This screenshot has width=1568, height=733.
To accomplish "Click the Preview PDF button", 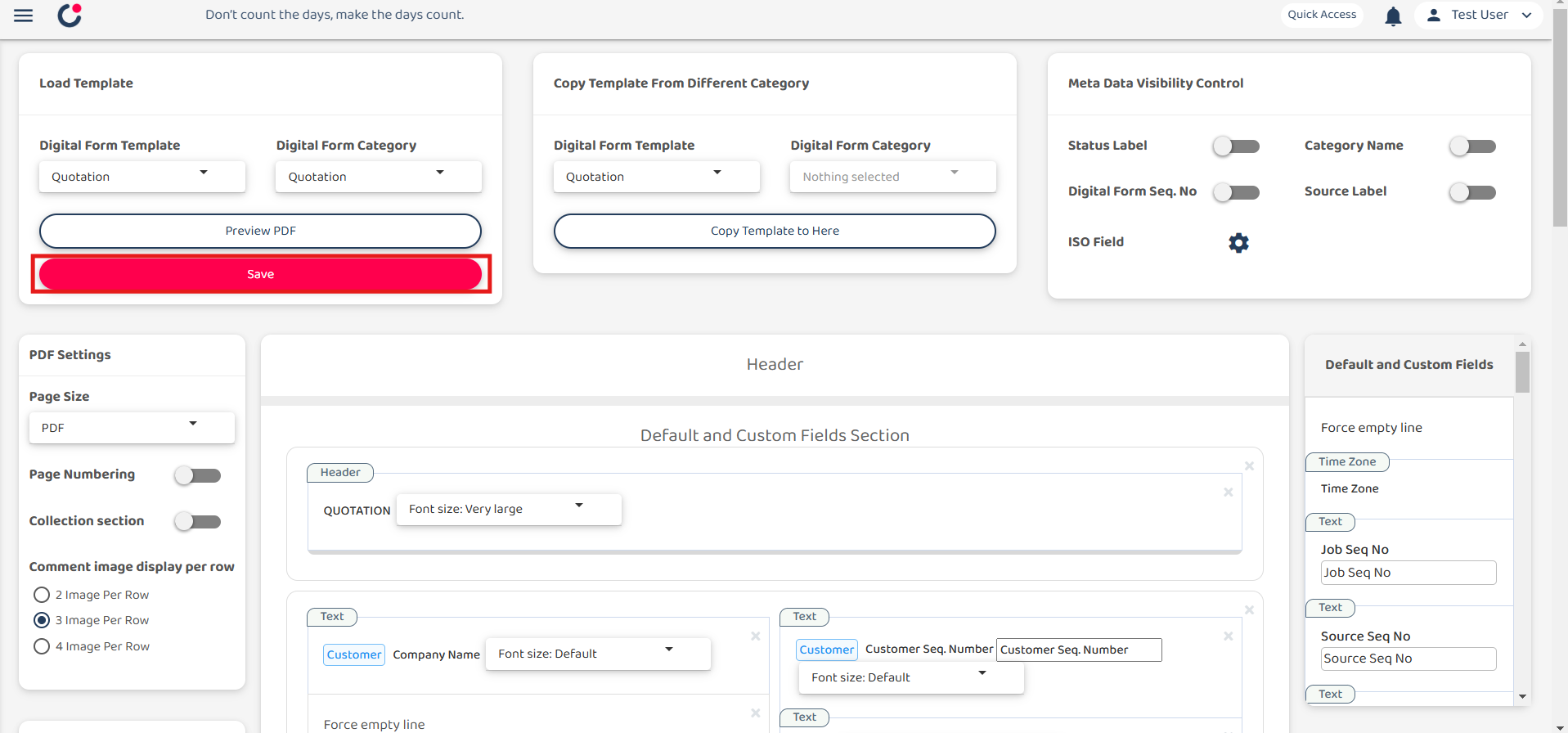I will click(260, 231).
